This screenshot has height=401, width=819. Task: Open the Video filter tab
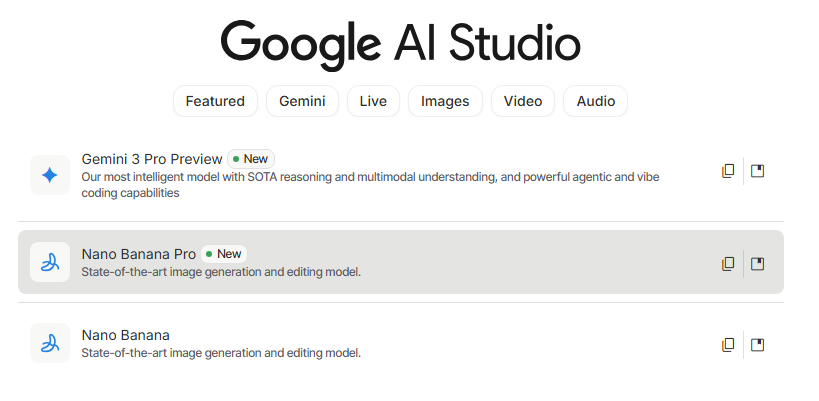tap(523, 101)
